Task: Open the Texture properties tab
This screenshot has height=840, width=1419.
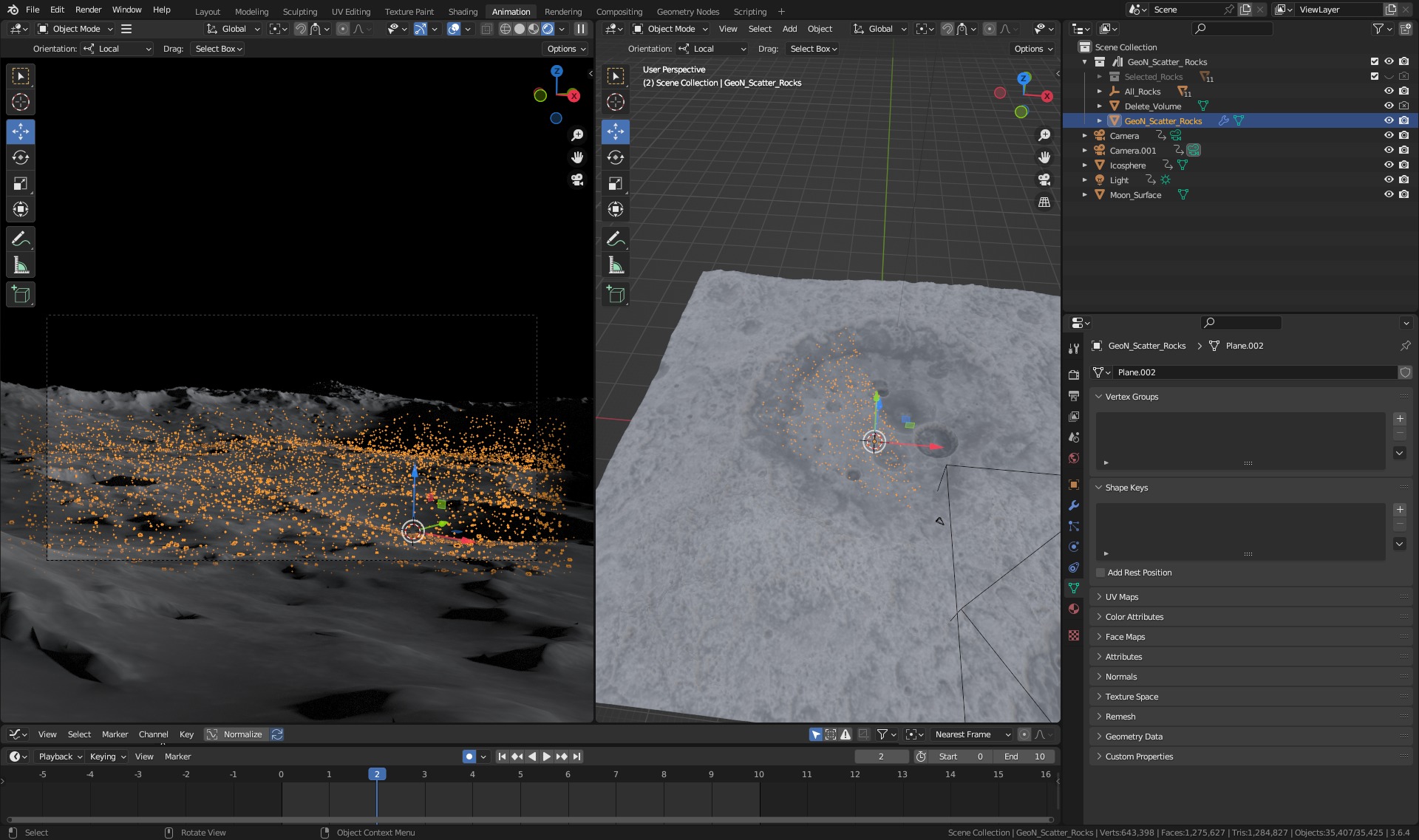Action: point(1074,635)
